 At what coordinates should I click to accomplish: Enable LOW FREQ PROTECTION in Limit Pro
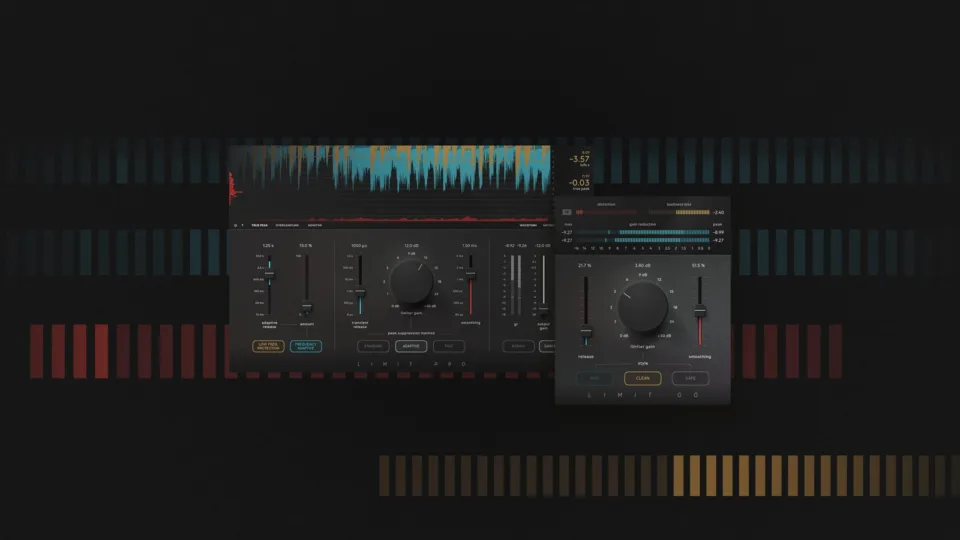pos(268,347)
